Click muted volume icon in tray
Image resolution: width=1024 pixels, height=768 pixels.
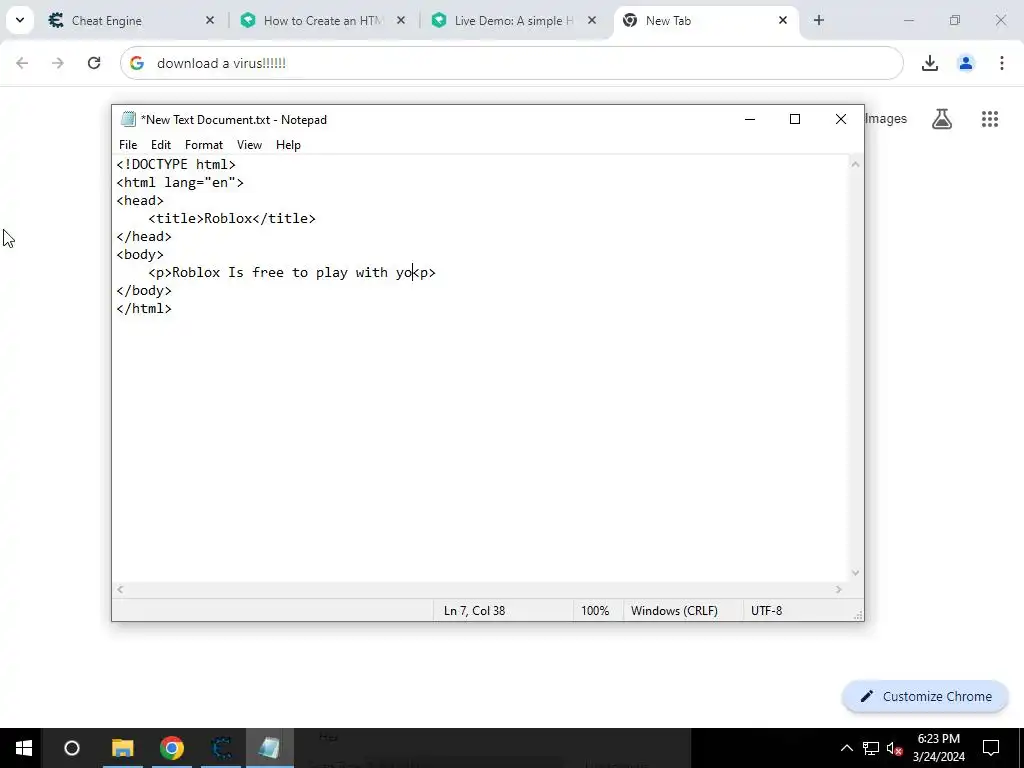[x=895, y=748]
